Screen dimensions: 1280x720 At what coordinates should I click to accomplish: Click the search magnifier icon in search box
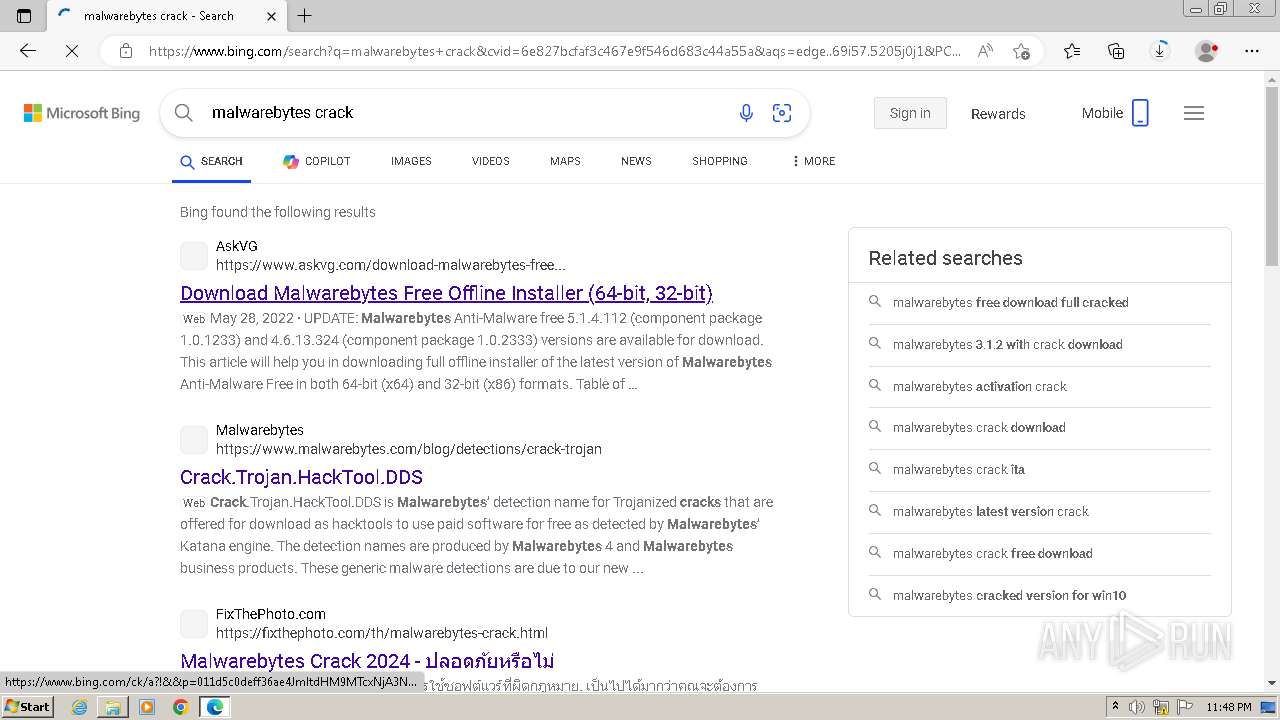click(x=184, y=113)
